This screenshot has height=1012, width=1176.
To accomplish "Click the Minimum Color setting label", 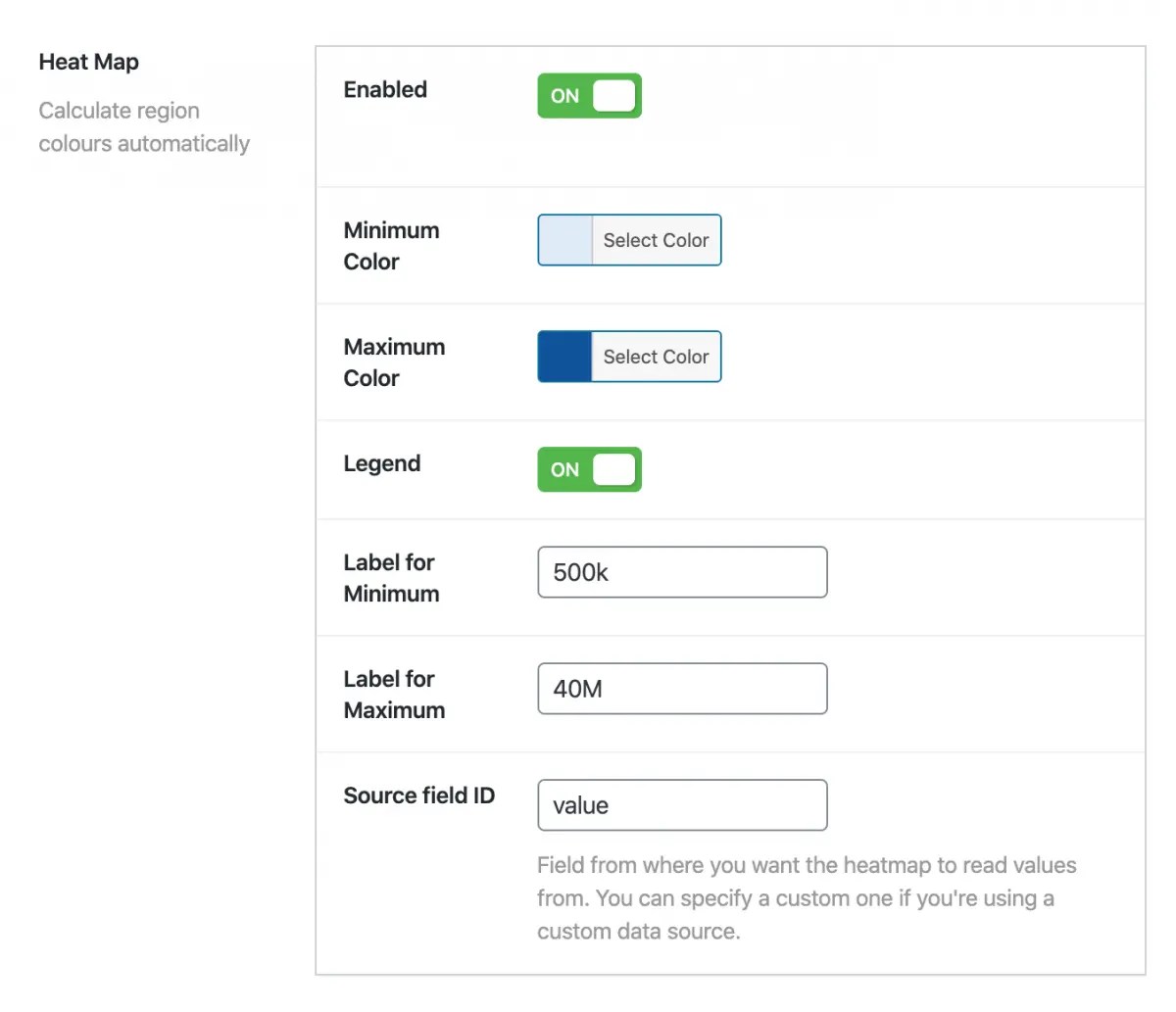I will click(391, 246).
